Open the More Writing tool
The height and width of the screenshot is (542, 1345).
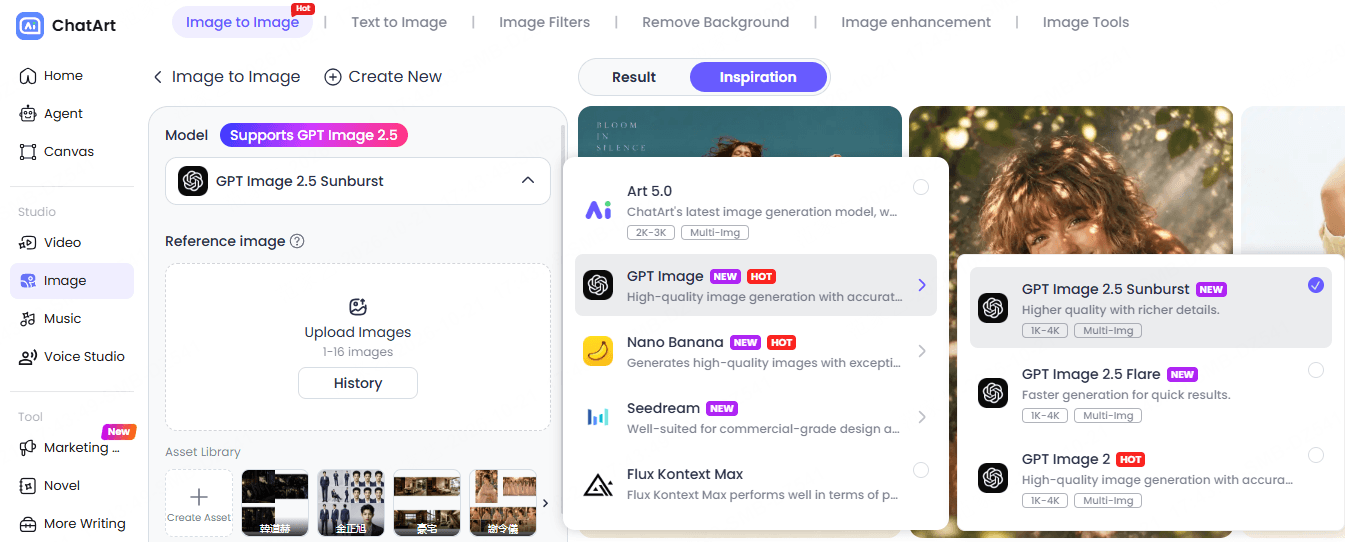[72, 524]
